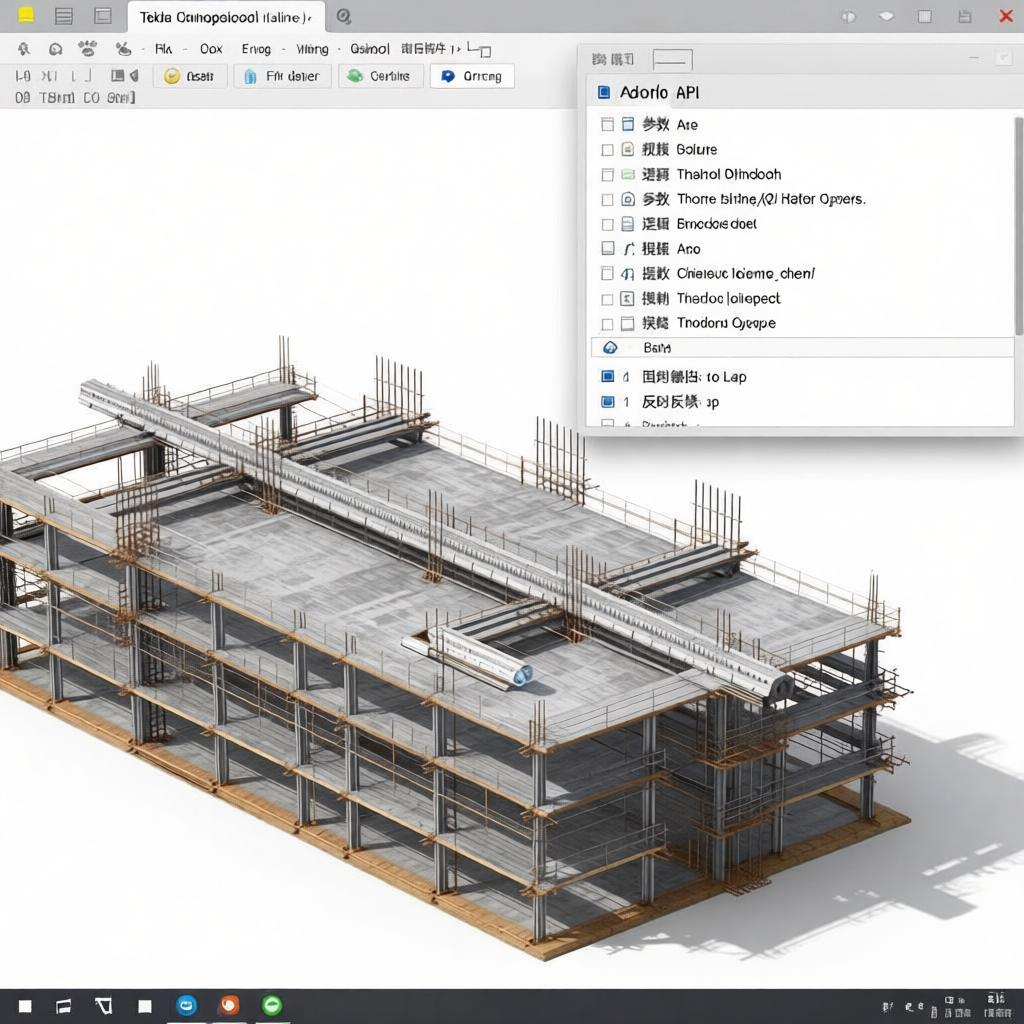Image resolution: width=1024 pixels, height=1024 pixels.
Task: Click the vertical scrollbar of the Adorlo API panel
Action: click(1018, 225)
